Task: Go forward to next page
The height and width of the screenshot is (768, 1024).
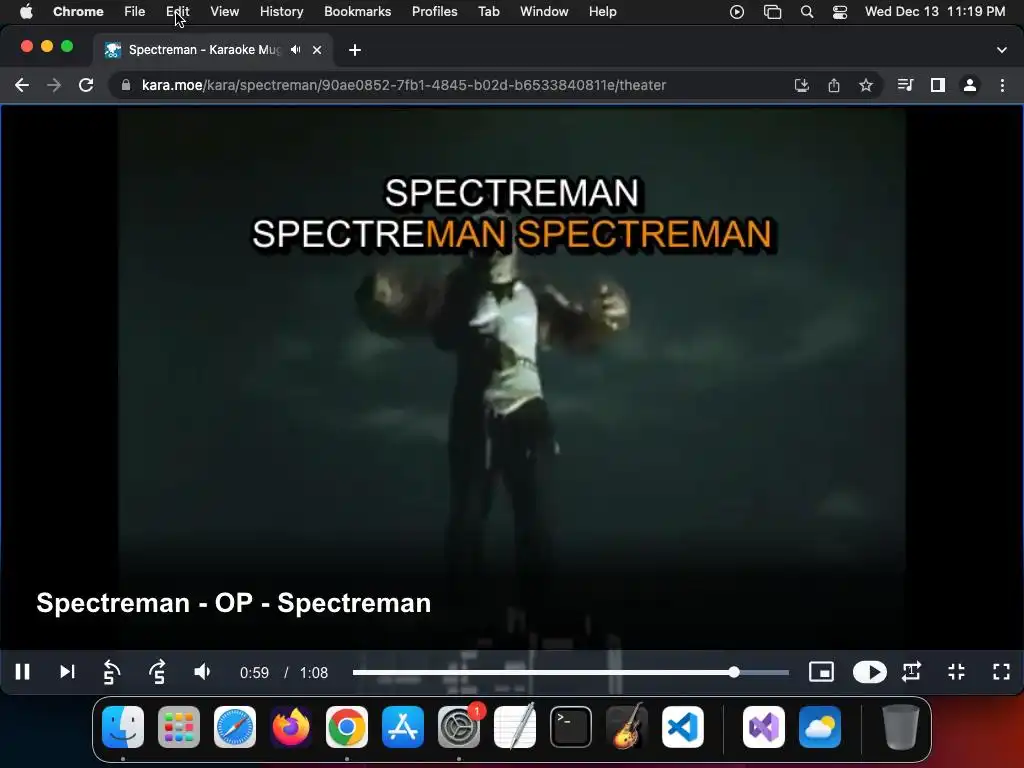Action: 54,86
